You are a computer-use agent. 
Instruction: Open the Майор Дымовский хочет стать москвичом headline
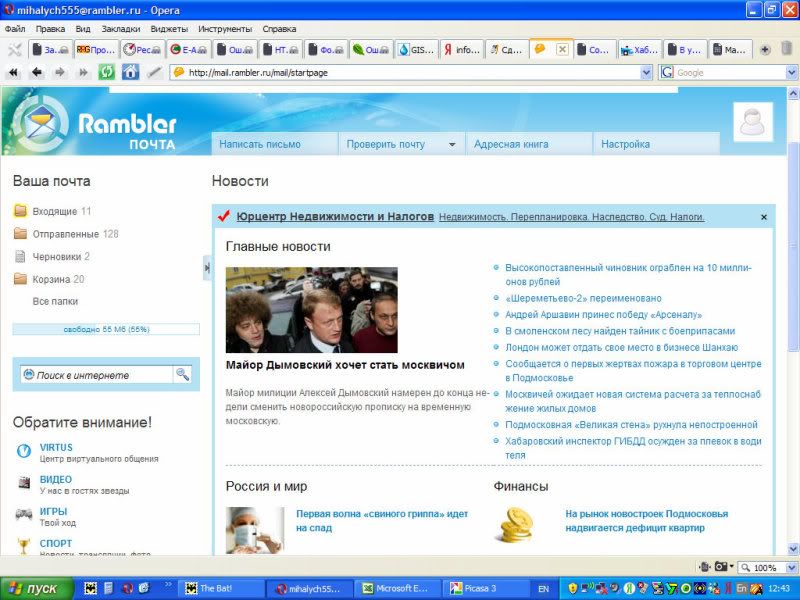(345, 365)
